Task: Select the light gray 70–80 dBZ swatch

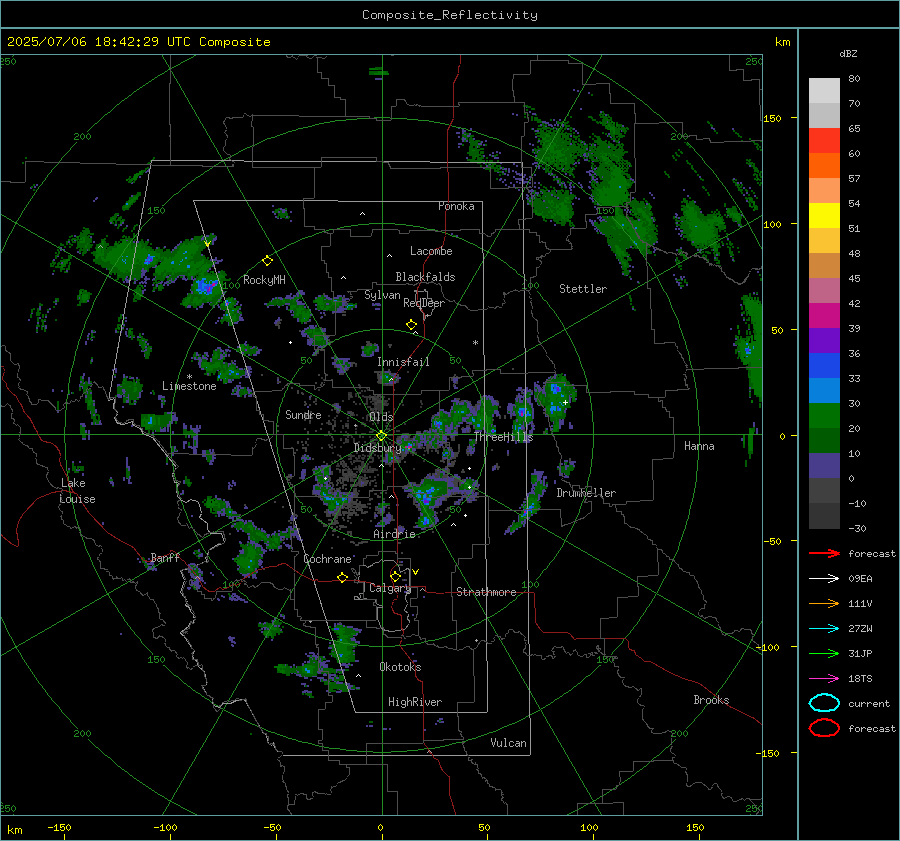Action: point(824,91)
